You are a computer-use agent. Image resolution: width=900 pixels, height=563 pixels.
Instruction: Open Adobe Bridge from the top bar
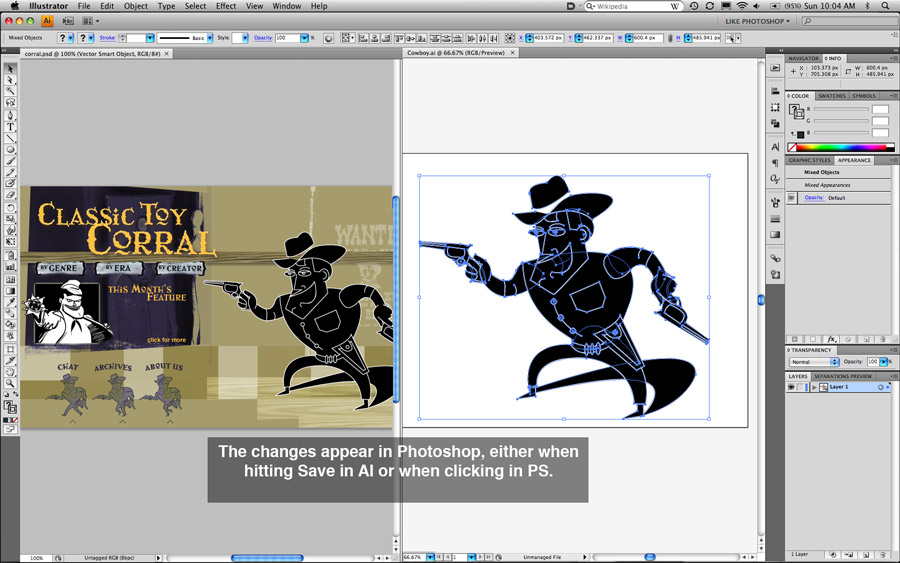tap(68, 21)
